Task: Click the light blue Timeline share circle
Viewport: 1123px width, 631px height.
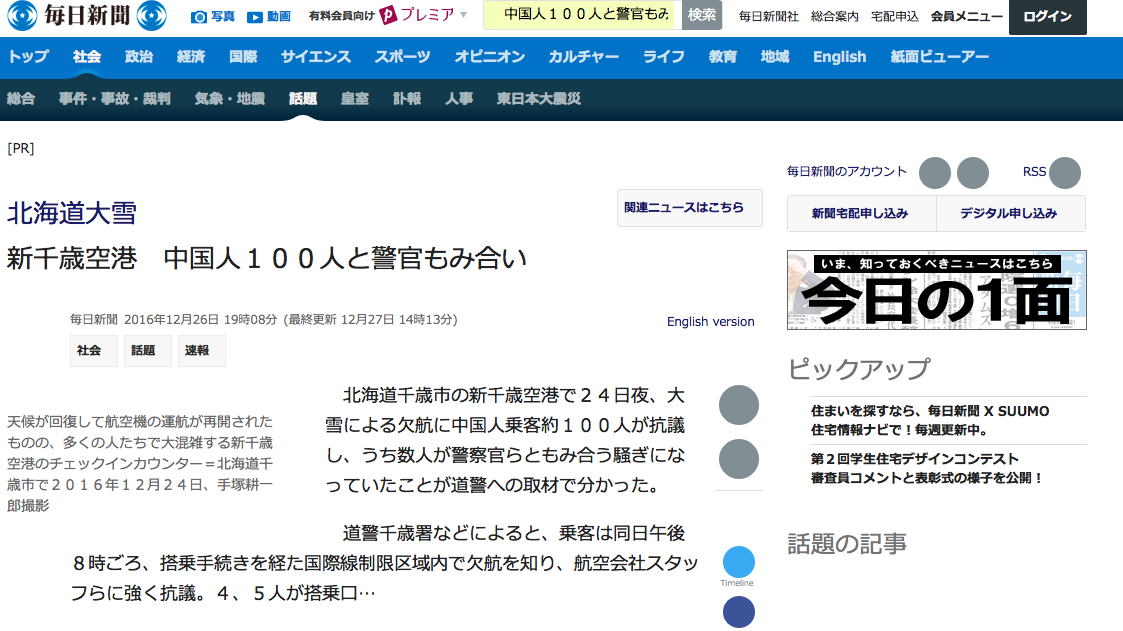Action: coord(738,561)
